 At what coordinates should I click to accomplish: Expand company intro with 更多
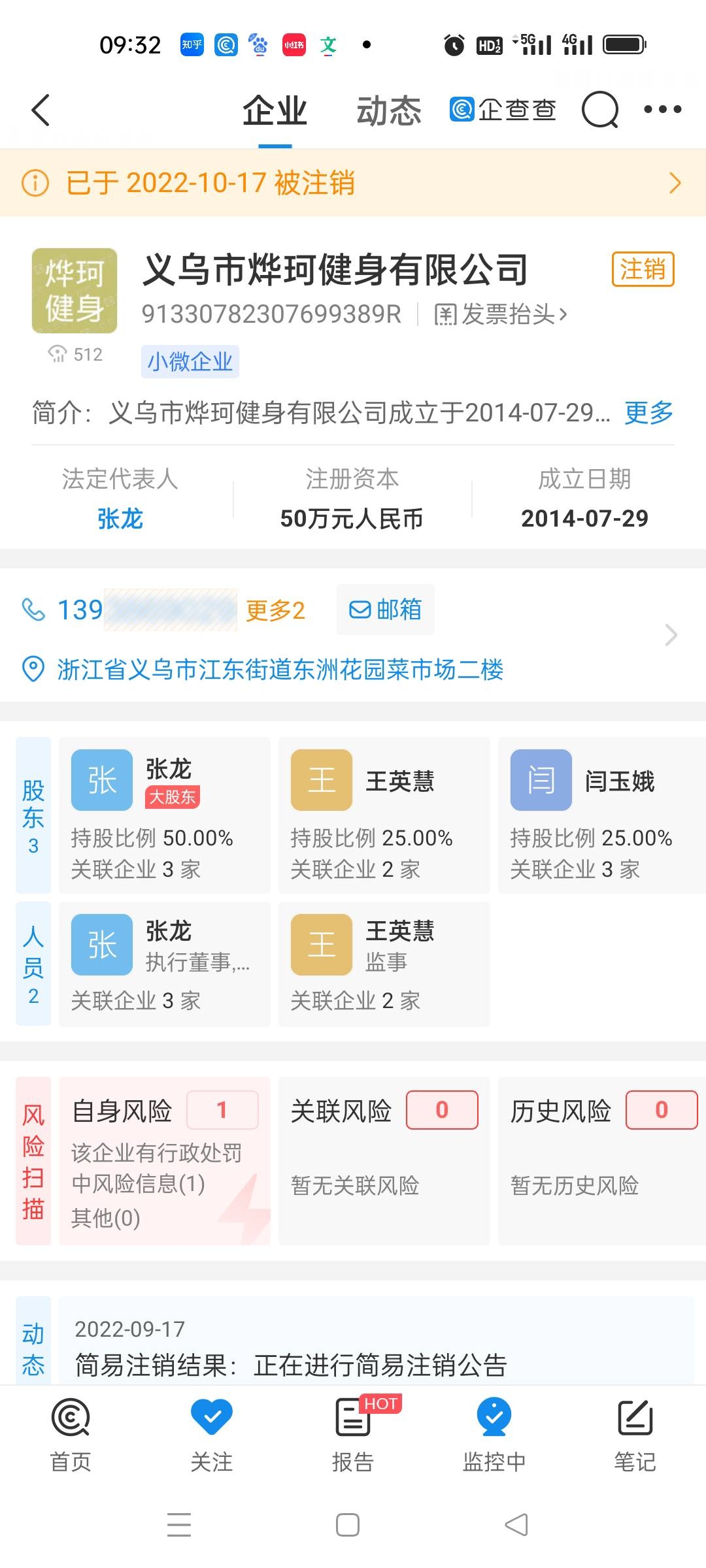(x=648, y=413)
